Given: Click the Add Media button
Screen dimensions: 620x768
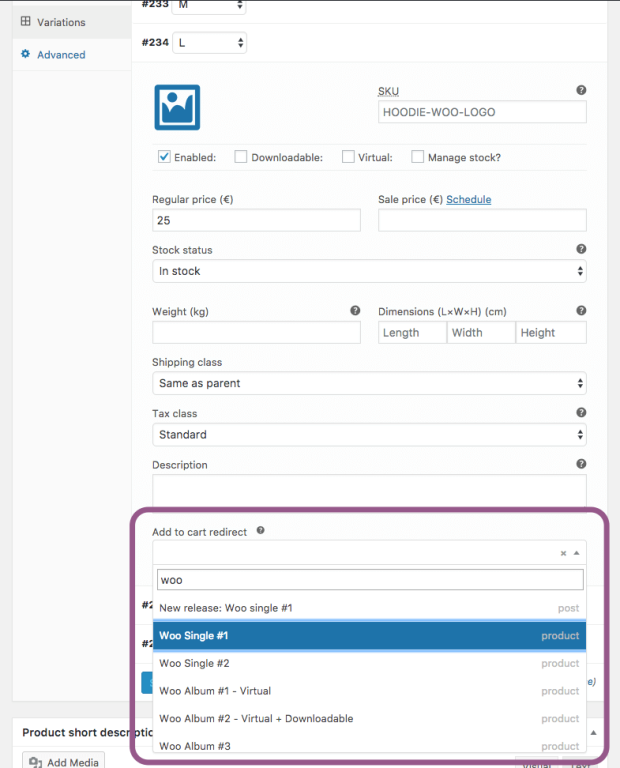Looking at the screenshot, I should pos(63,761).
